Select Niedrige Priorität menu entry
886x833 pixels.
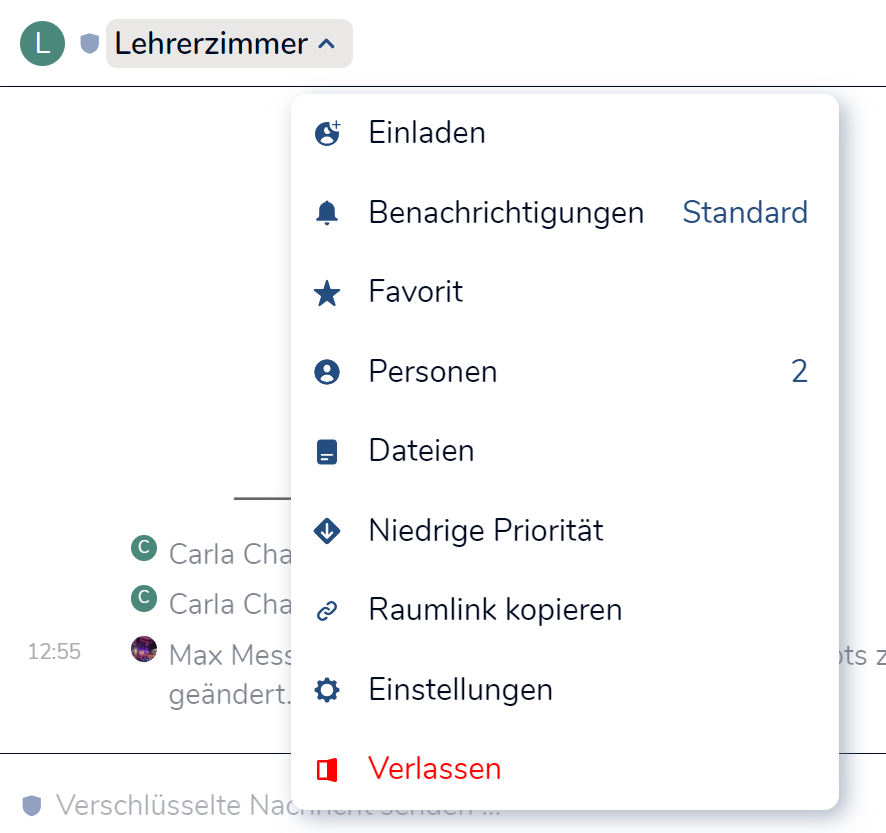tap(486, 531)
